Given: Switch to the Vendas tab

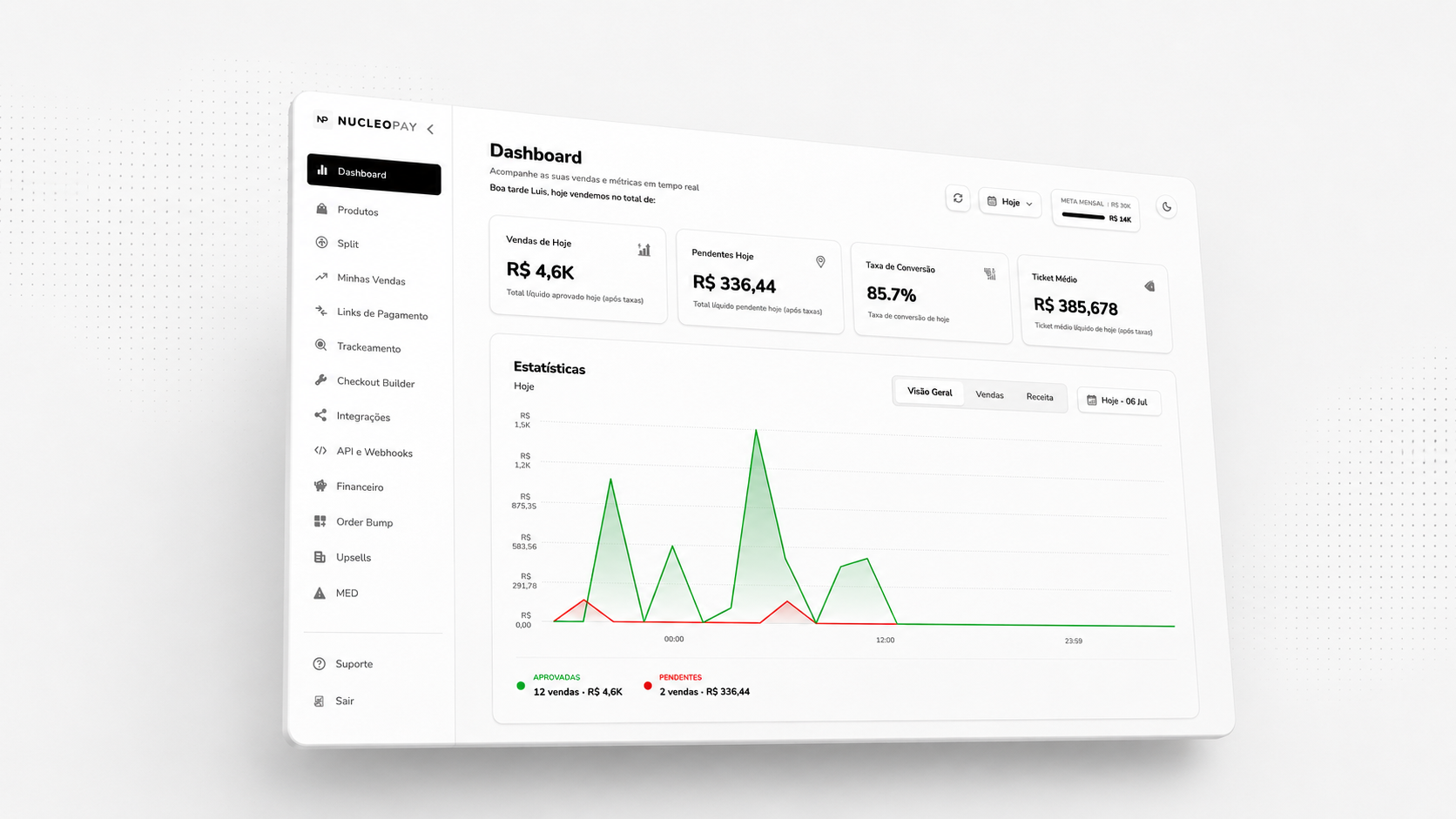Looking at the screenshot, I should (x=989, y=395).
